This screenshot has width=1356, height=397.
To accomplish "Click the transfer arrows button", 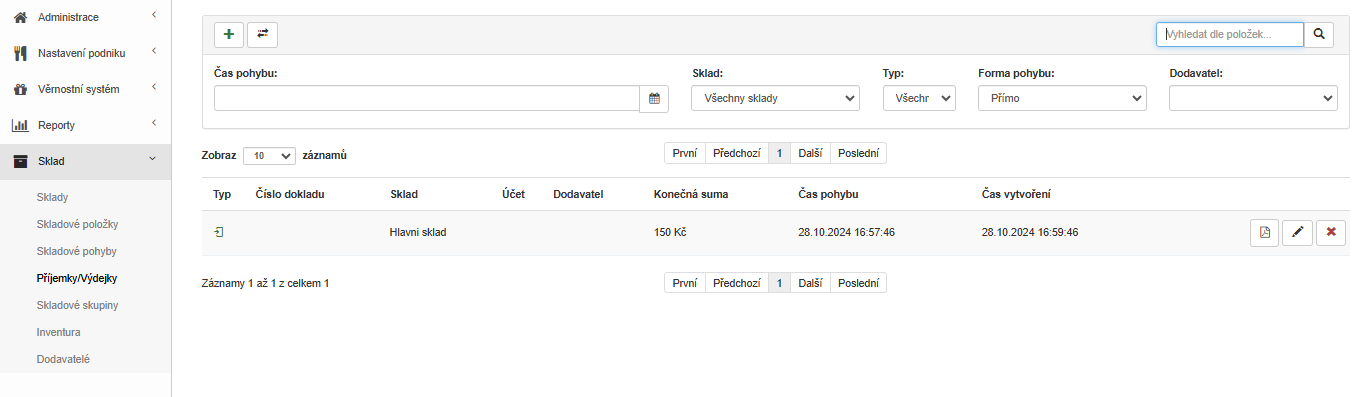I will 262,34.
